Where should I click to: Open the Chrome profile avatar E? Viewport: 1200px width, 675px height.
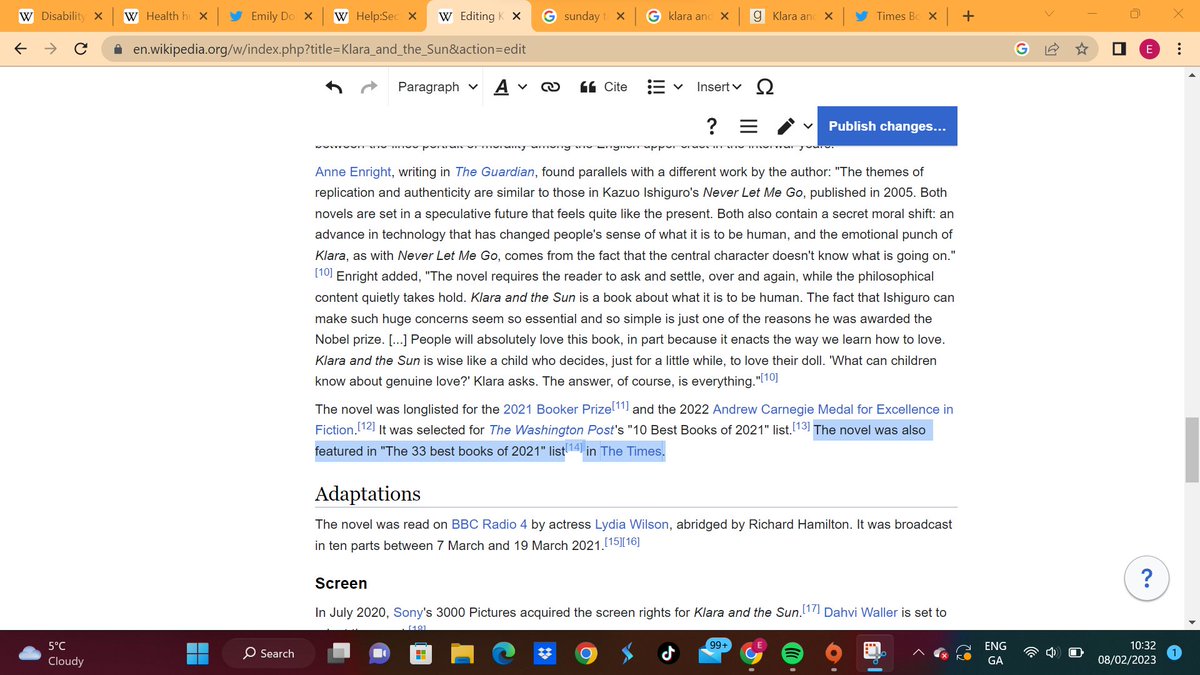[x=1150, y=48]
